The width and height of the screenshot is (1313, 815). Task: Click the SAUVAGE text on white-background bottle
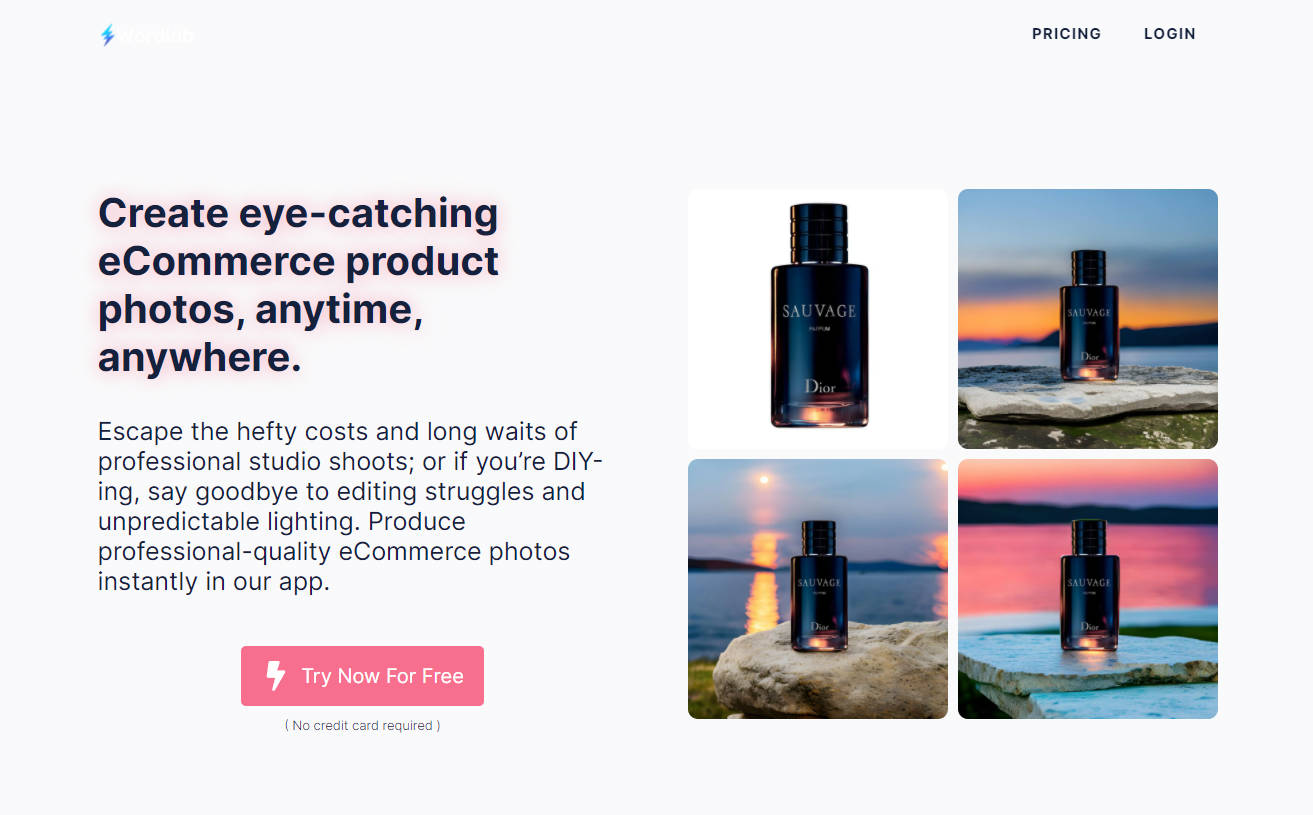(819, 310)
